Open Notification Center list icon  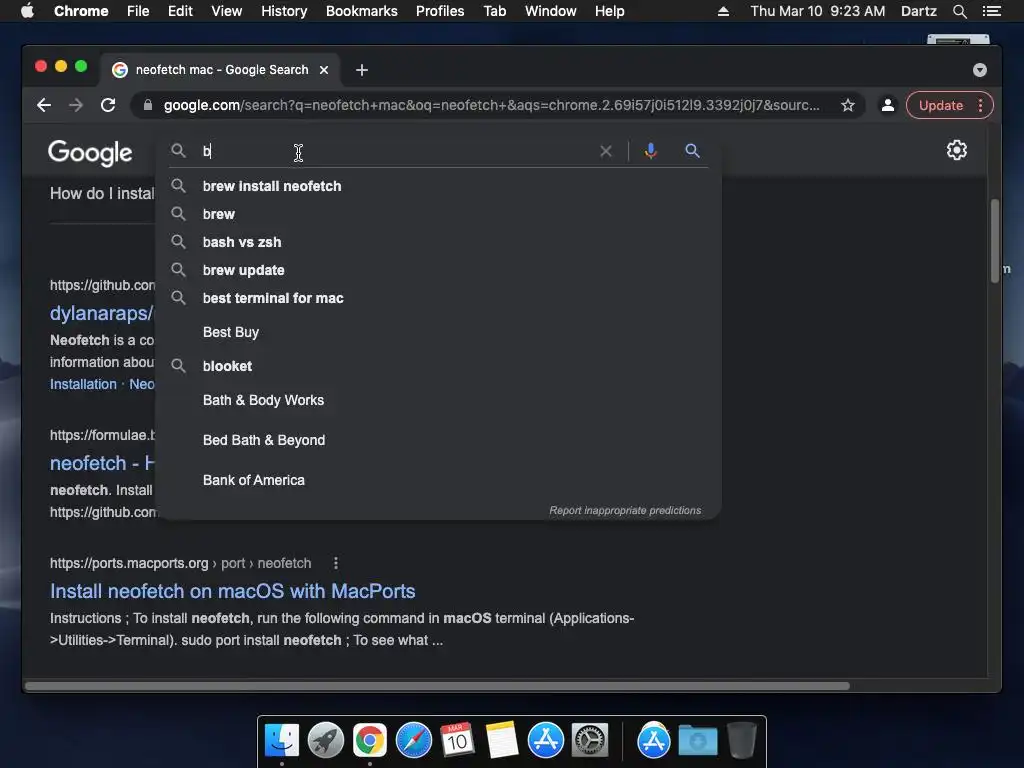tap(992, 11)
